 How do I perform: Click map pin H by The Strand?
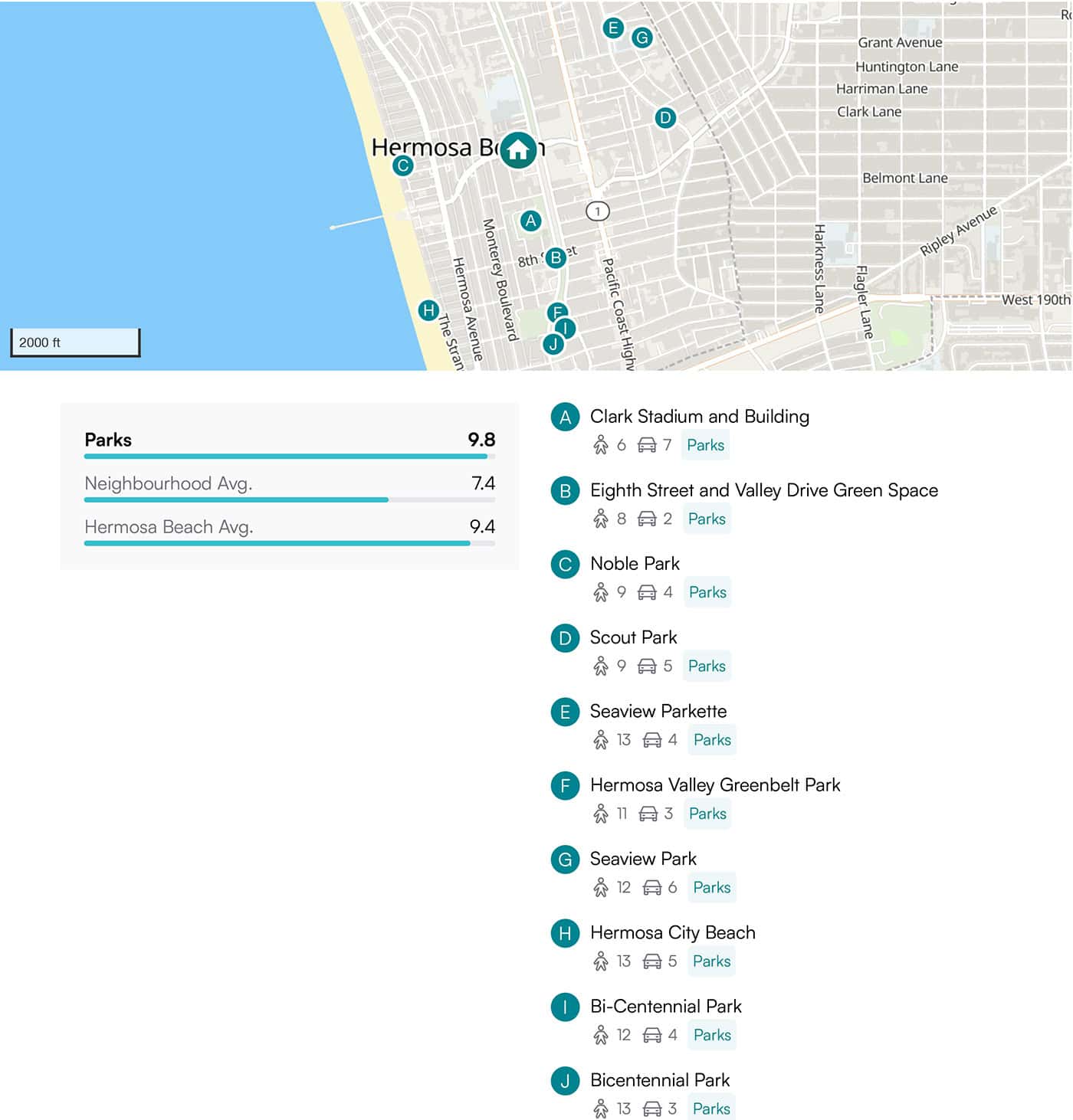point(428,310)
